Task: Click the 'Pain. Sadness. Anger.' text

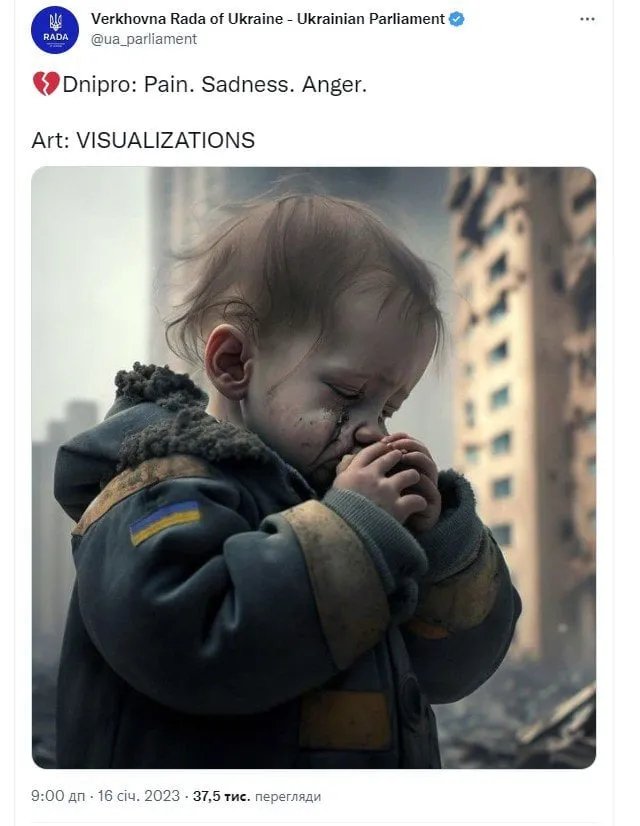Action: click(x=255, y=84)
